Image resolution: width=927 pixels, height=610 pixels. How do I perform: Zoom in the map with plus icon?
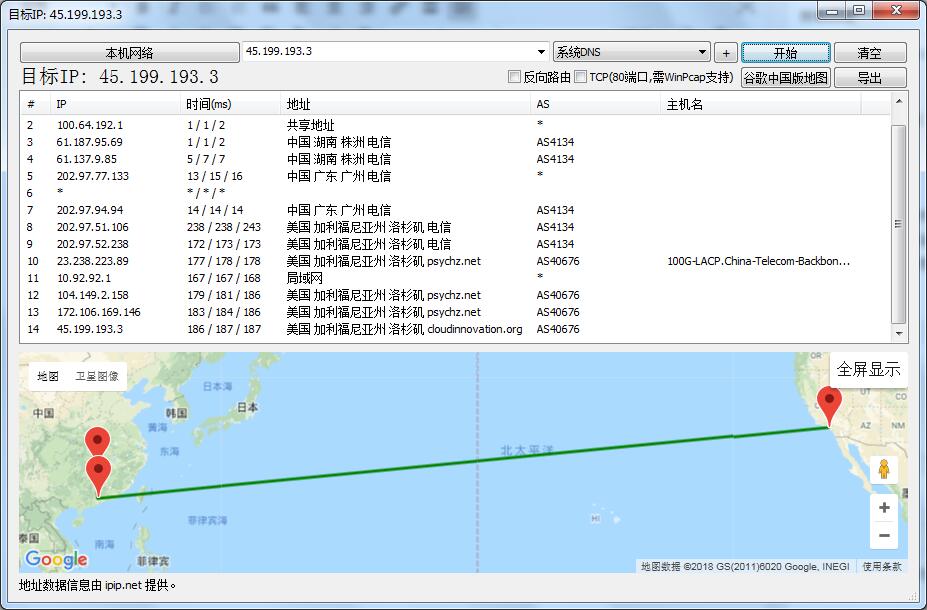(883, 507)
